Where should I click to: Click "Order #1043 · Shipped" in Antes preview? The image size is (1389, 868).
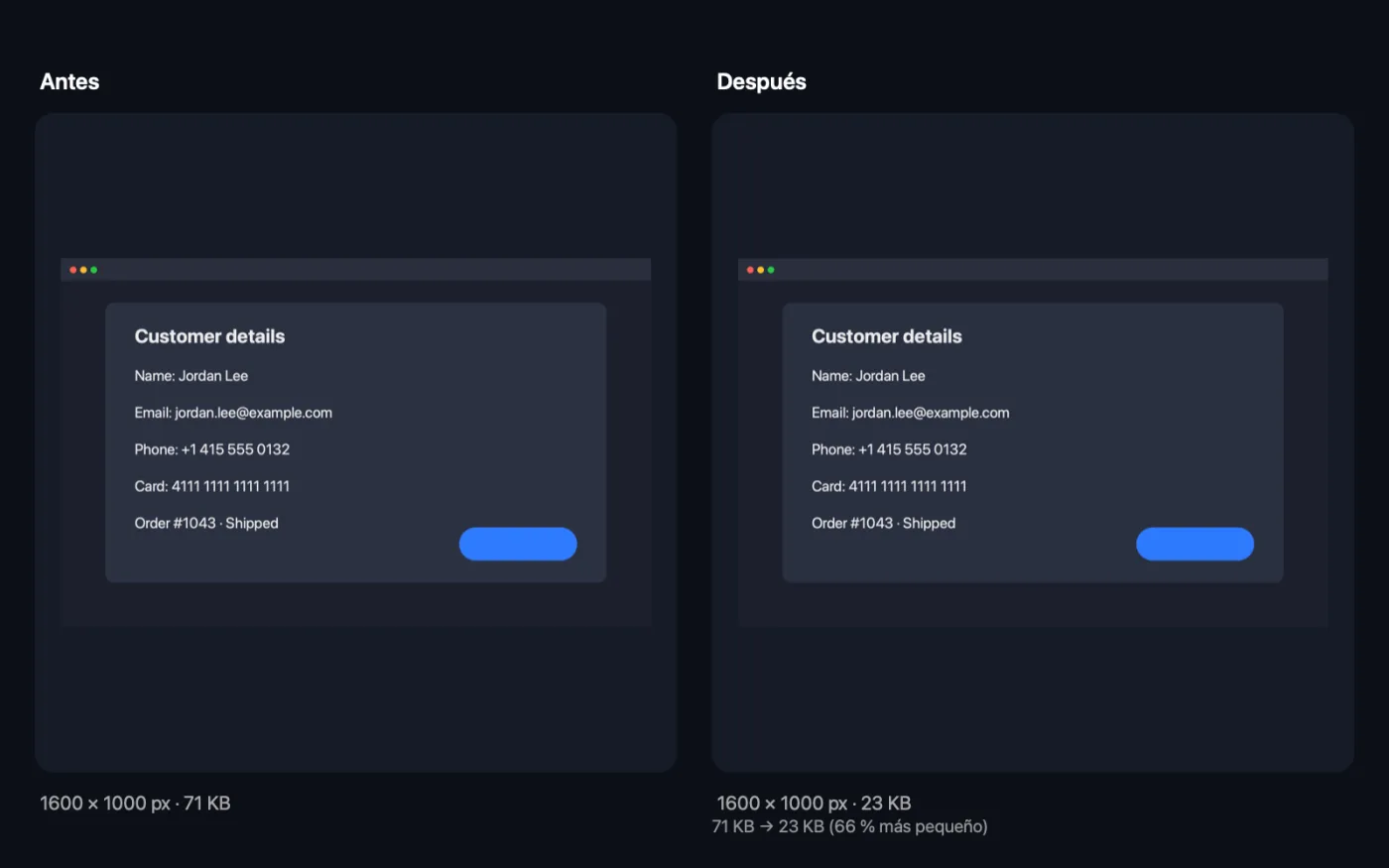tap(206, 523)
